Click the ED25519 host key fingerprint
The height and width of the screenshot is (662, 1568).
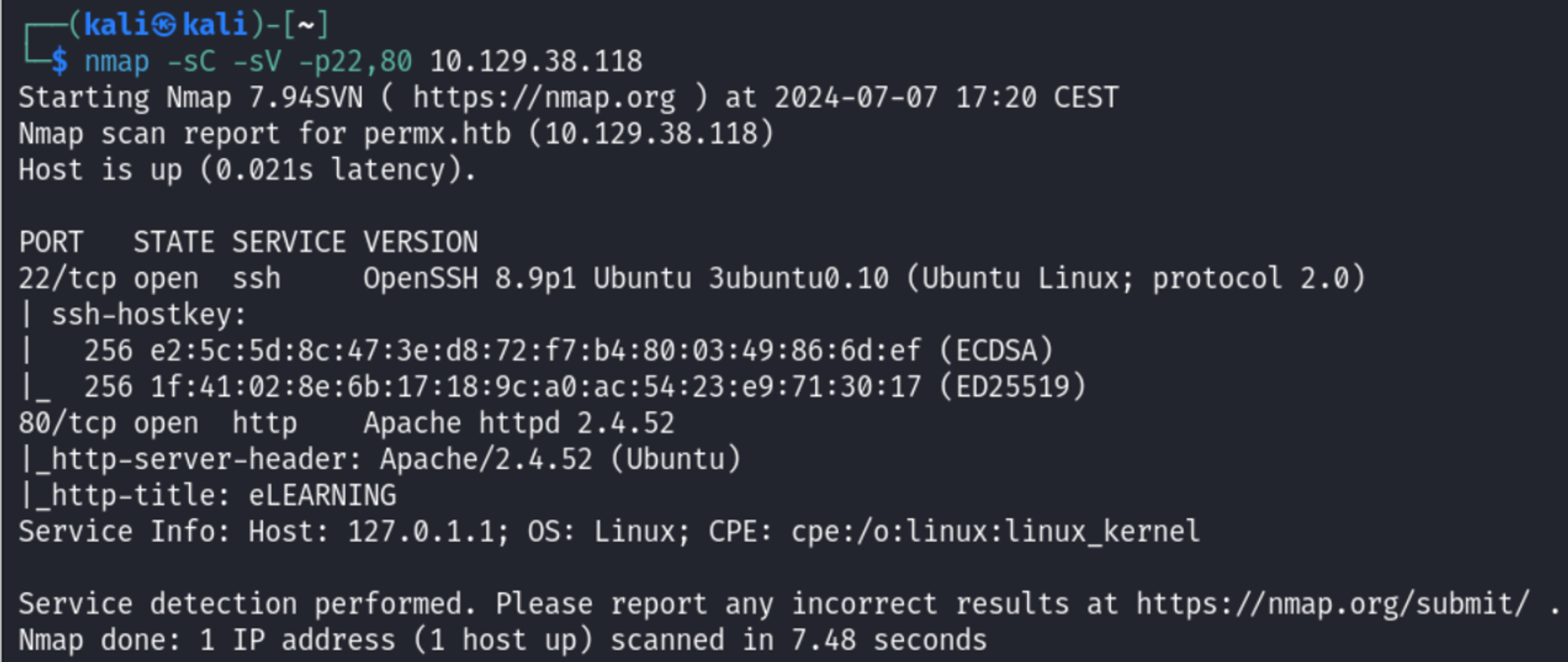[x=535, y=387]
